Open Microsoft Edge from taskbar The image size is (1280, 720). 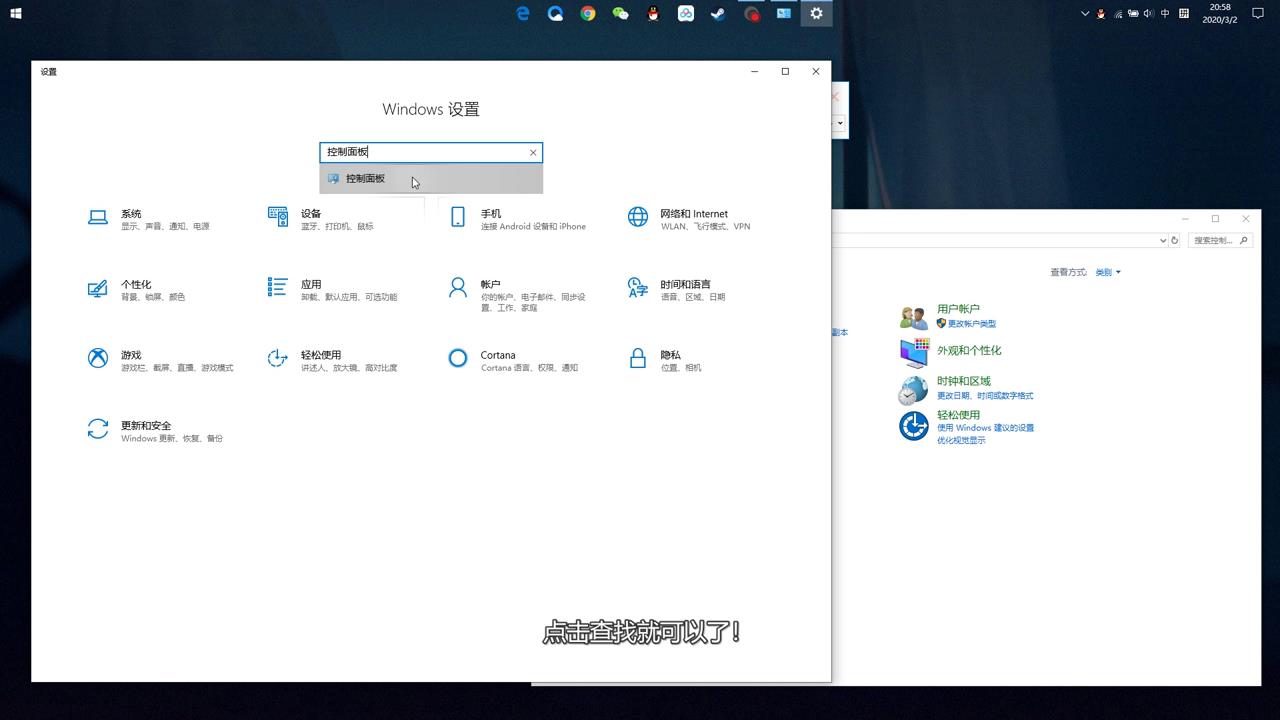[523, 13]
